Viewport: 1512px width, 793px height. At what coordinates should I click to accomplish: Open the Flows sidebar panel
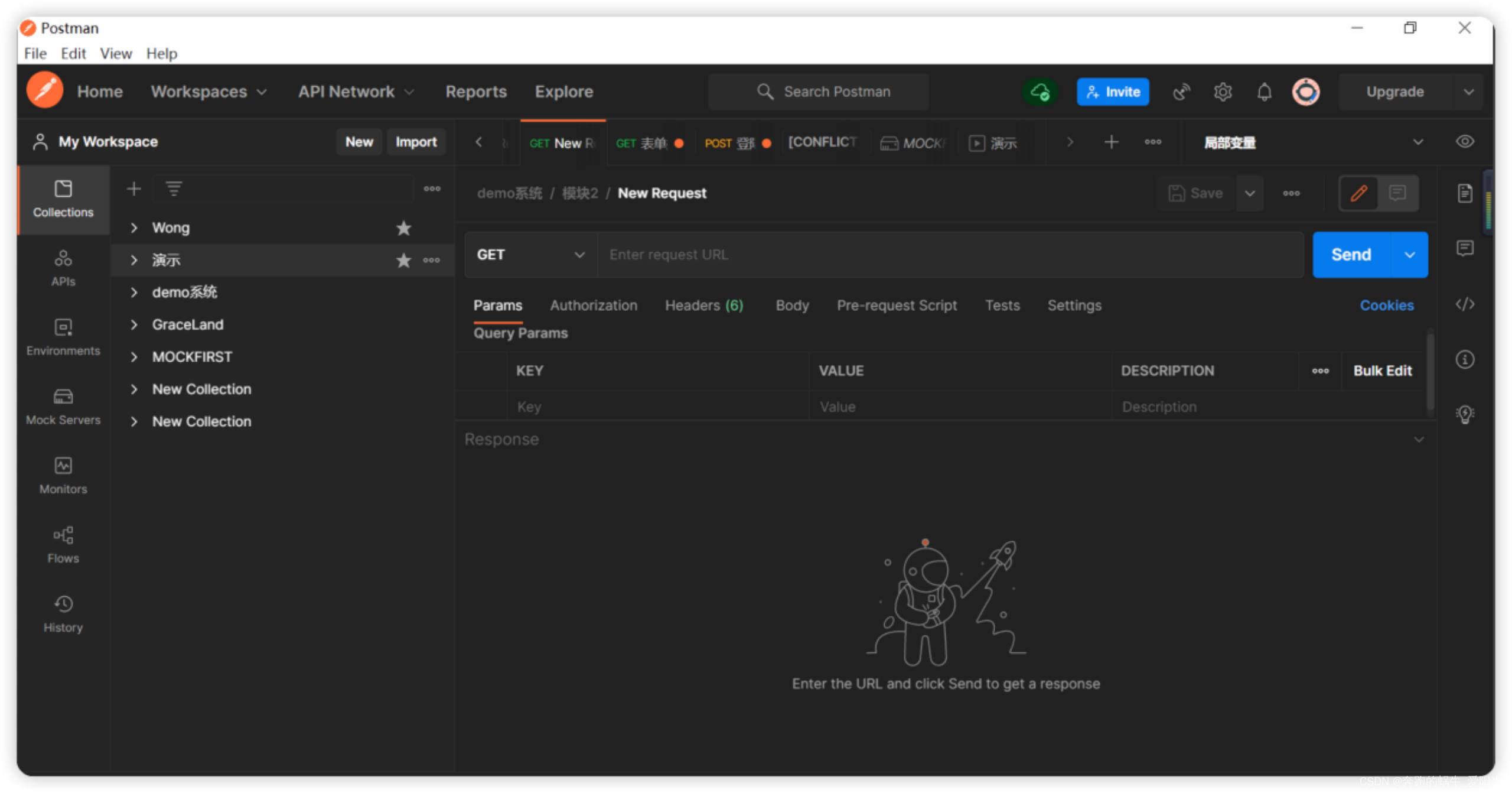pos(63,545)
